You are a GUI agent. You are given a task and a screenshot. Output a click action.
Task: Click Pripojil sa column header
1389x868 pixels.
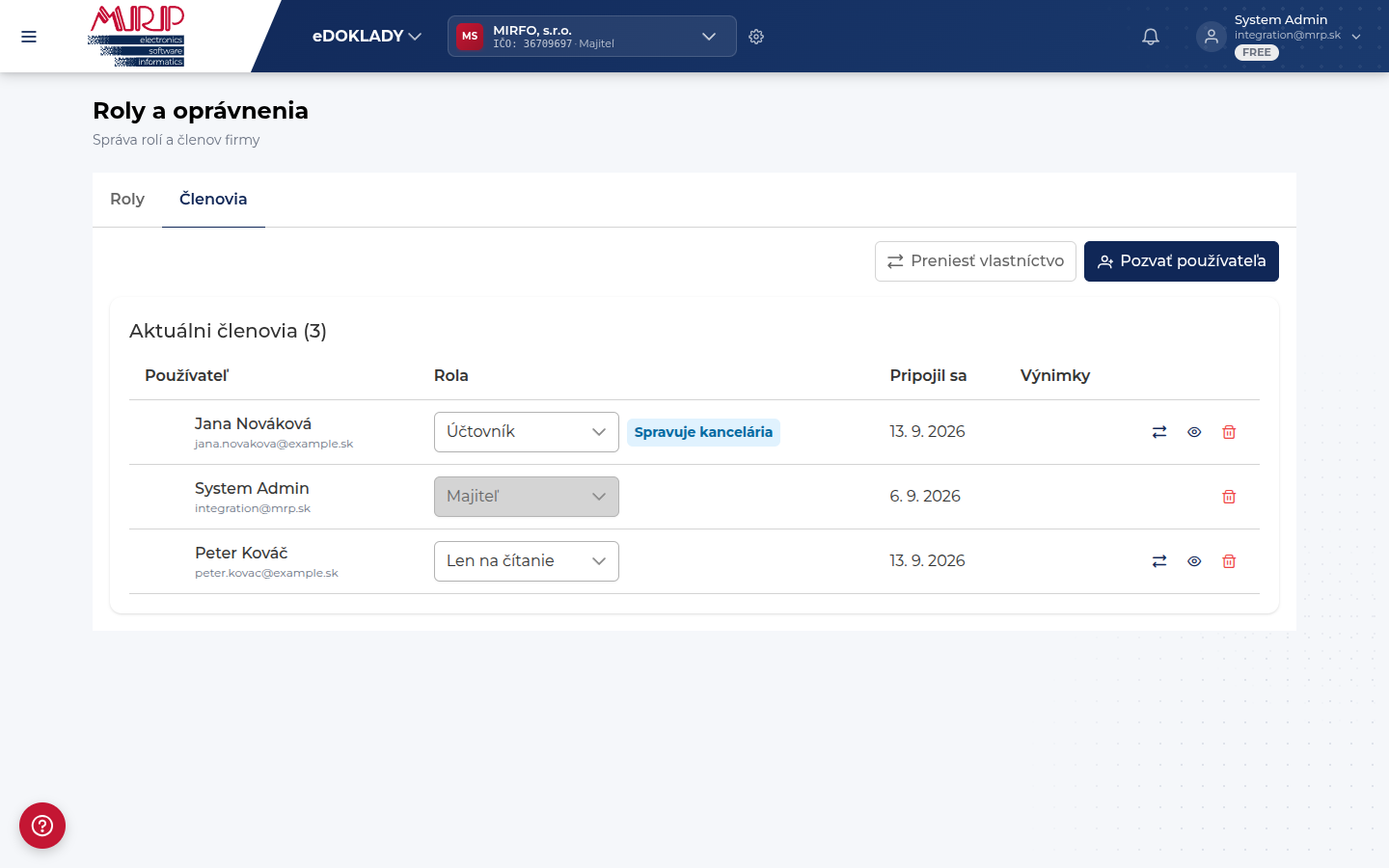tap(928, 376)
